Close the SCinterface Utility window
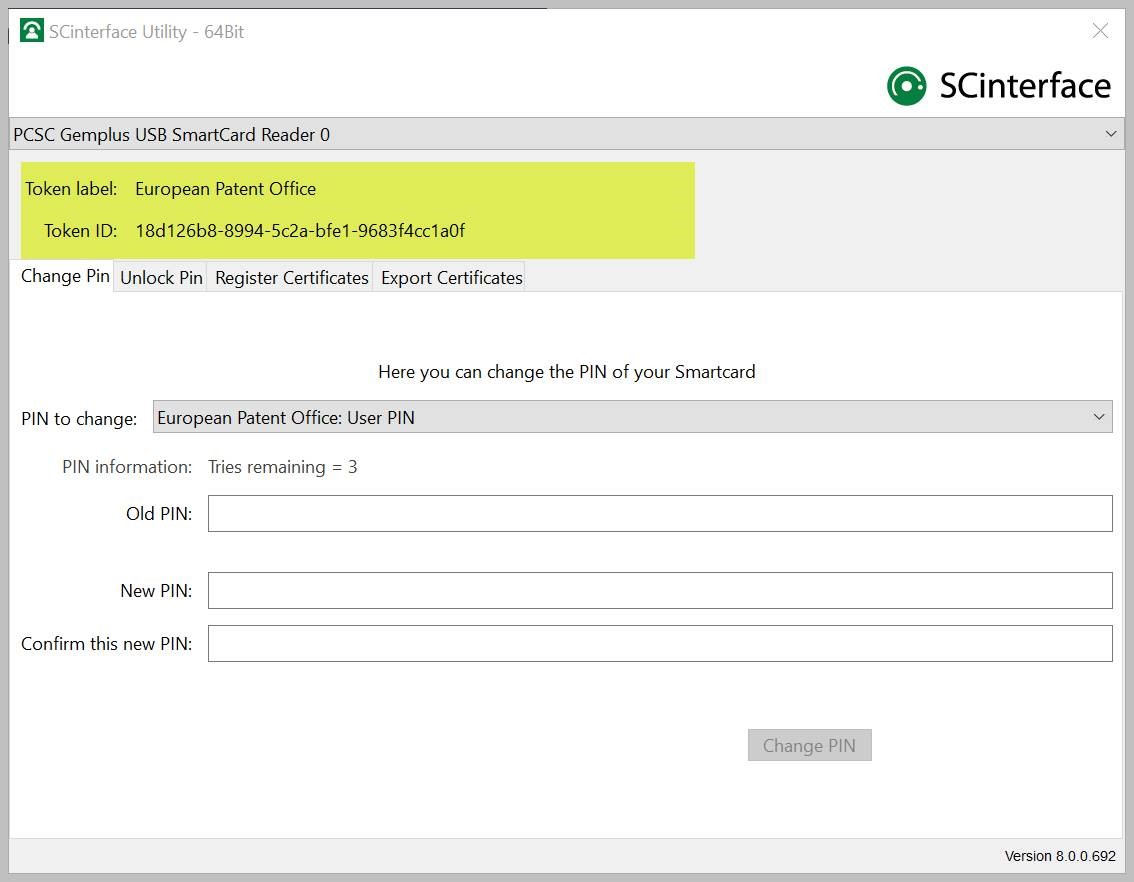This screenshot has height=882, width=1134. 1100,31
